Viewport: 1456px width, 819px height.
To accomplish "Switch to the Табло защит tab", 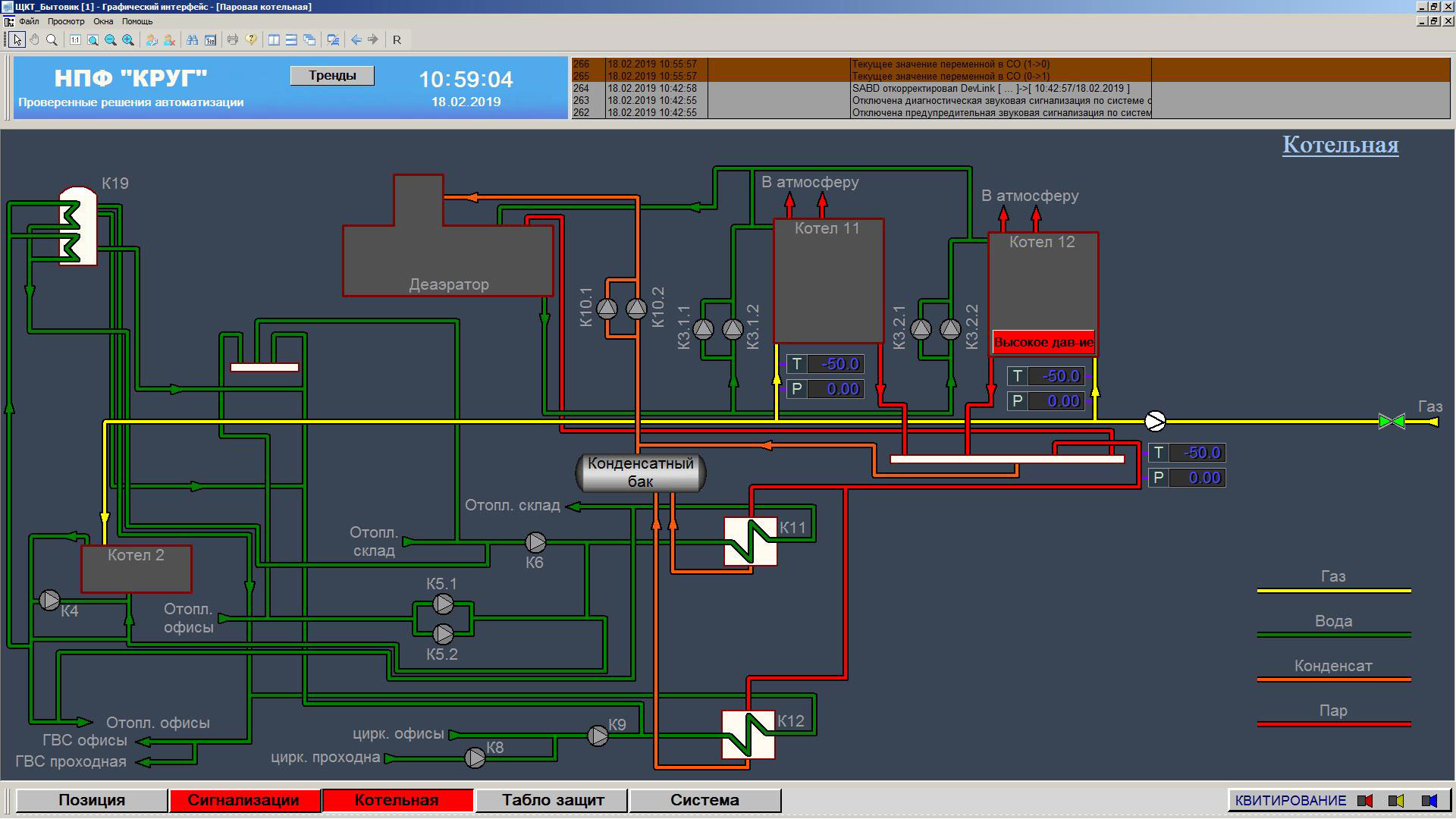I will point(553,800).
